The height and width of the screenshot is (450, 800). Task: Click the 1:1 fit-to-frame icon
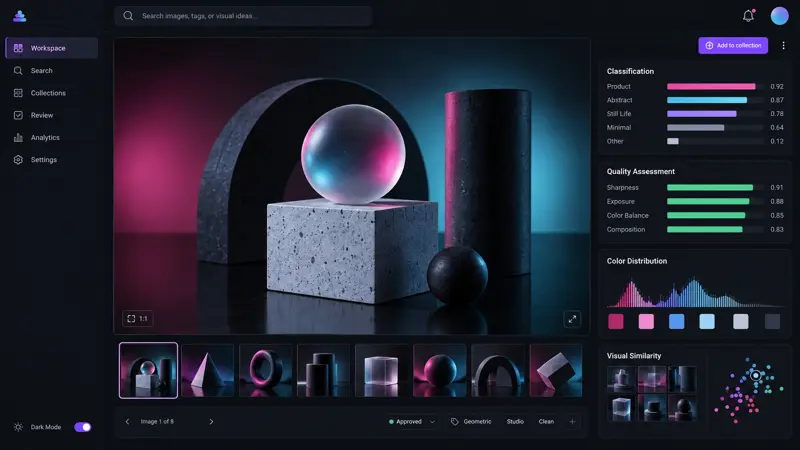131,318
